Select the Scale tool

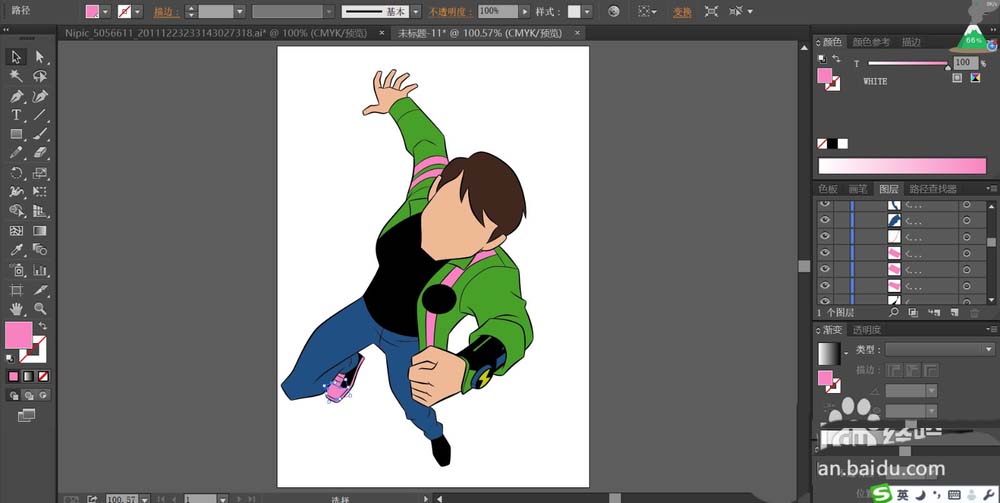tap(40, 173)
